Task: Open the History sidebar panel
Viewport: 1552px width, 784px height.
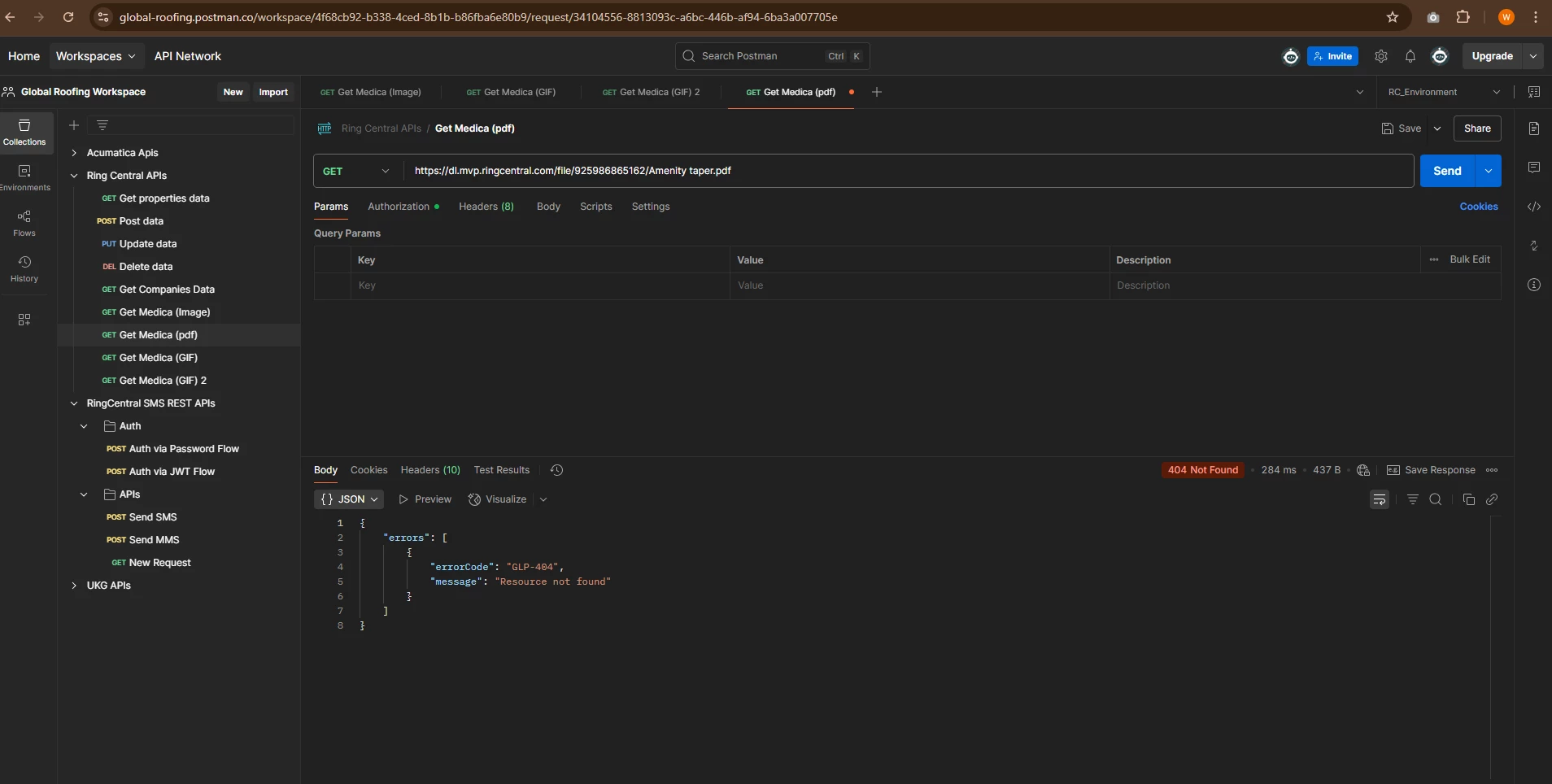Action: point(24,268)
